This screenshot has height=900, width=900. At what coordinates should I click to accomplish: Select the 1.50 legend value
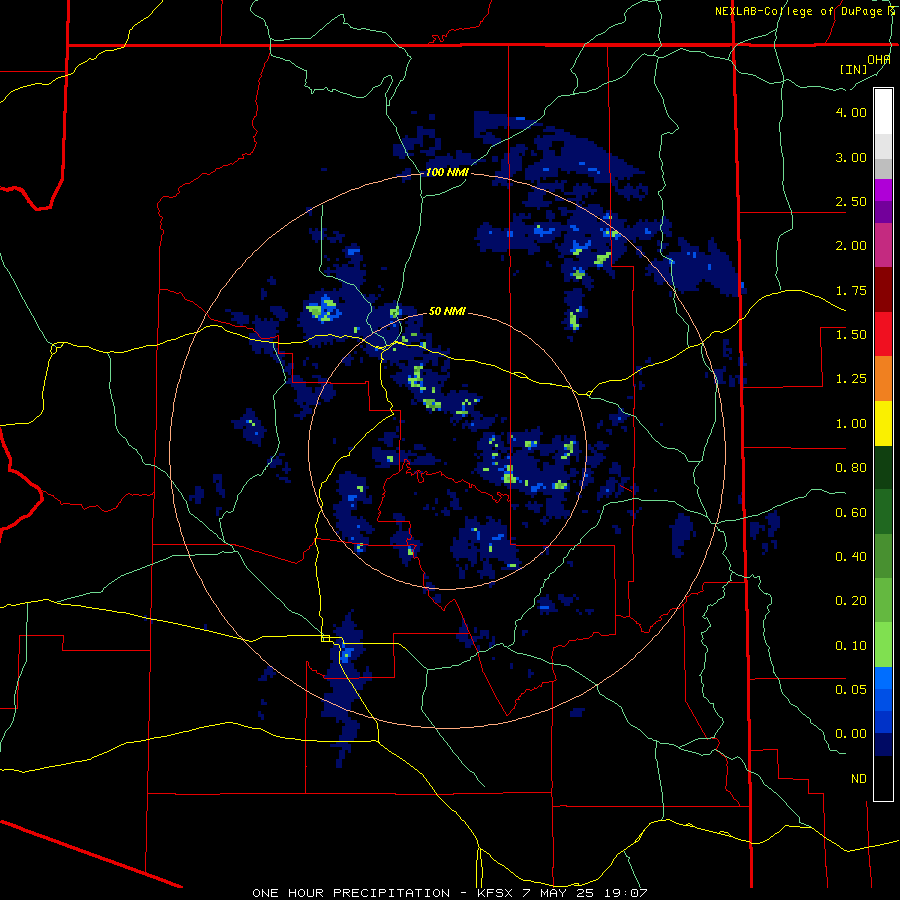pos(851,335)
